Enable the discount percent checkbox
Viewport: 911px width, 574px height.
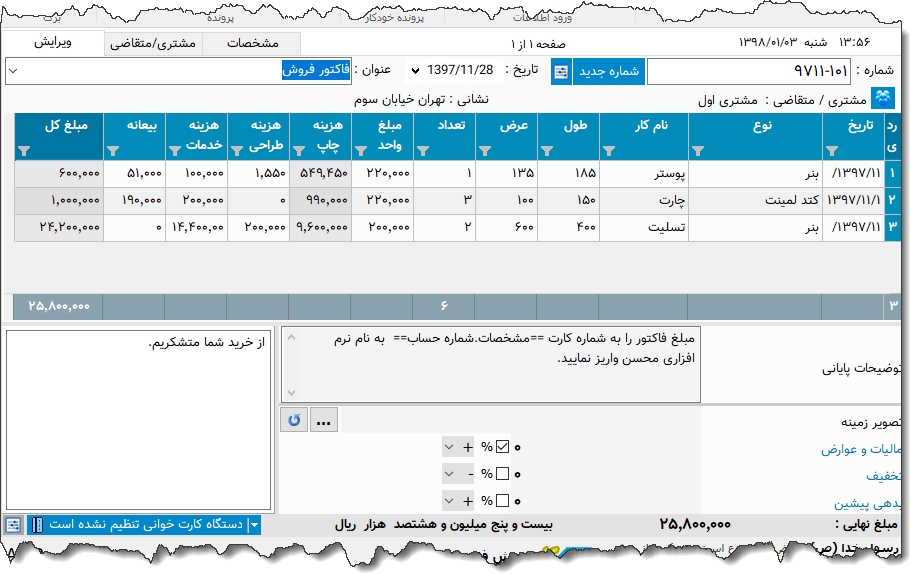pos(502,474)
